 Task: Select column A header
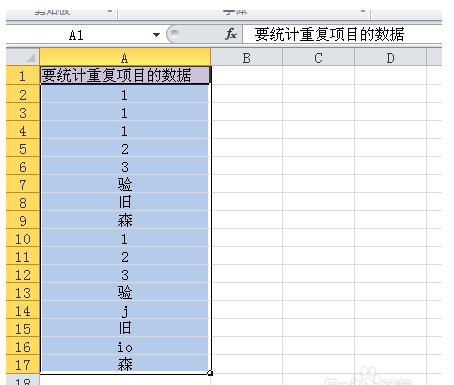(x=125, y=57)
